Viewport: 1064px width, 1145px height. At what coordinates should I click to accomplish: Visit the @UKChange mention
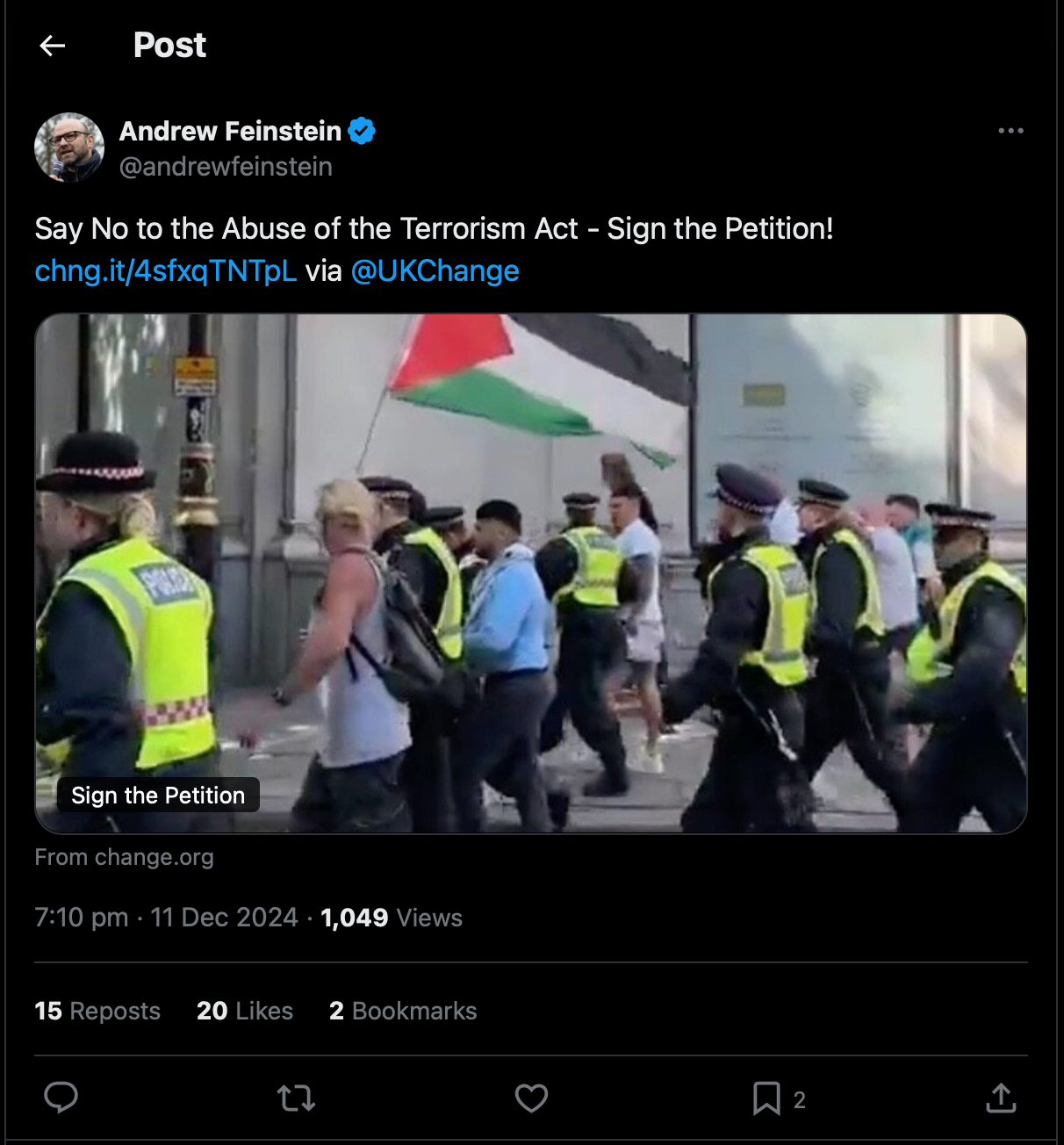(x=435, y=270)
